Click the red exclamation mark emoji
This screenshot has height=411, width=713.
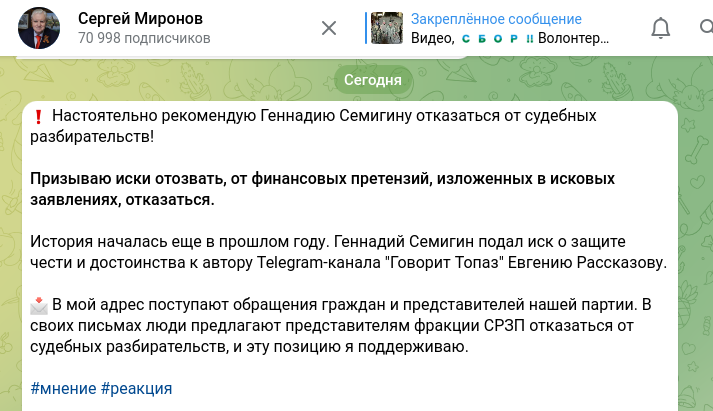pos(38,115)
